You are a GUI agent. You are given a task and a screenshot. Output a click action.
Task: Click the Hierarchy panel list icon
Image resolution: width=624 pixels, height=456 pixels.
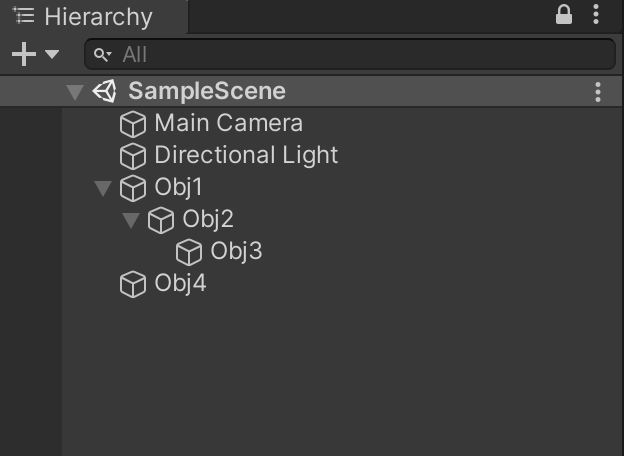(x=23, y=16)
